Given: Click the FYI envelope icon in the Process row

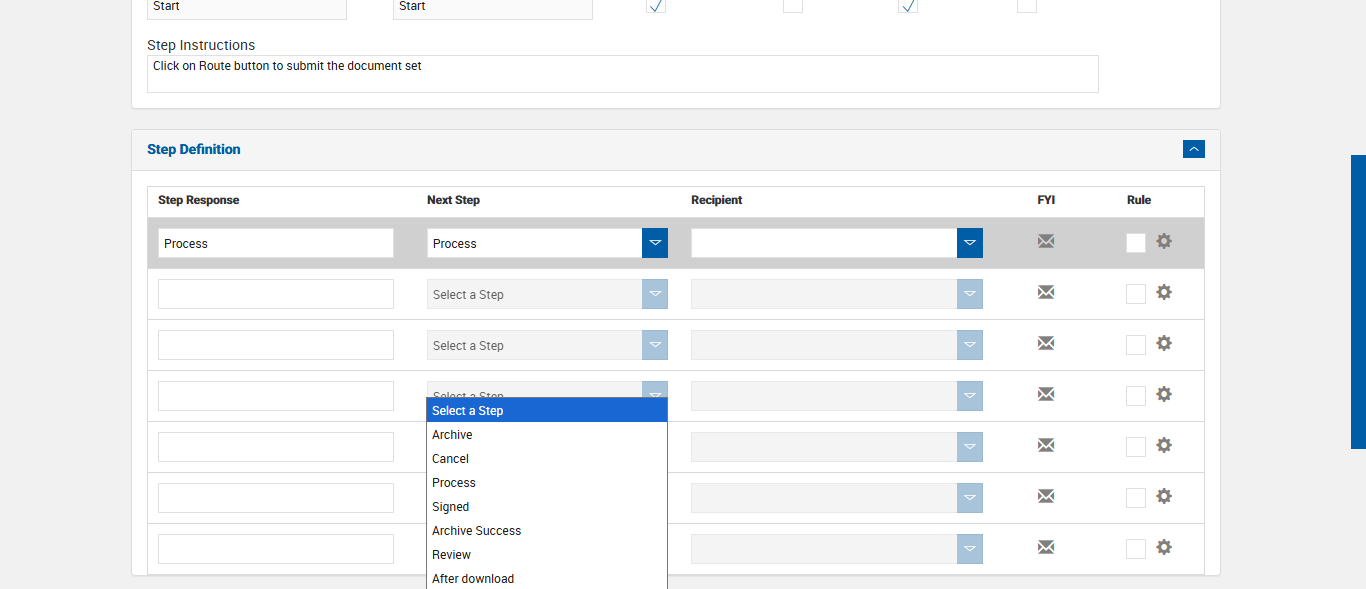Looking at the screenshot, I should click(x=1046, y=241).
